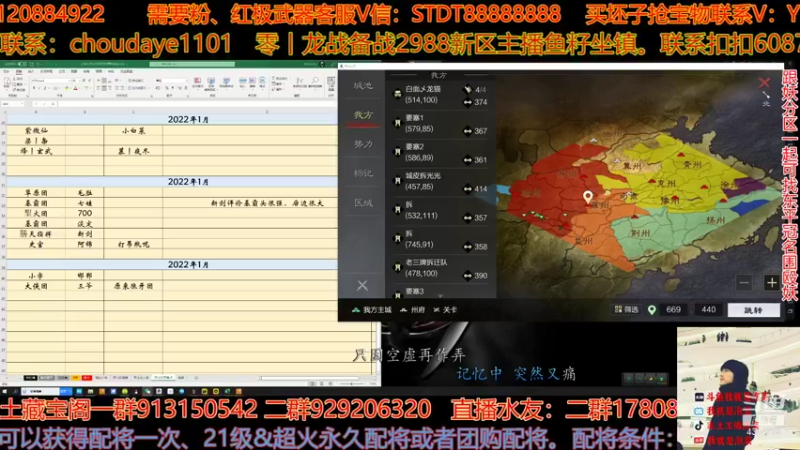Click the 扬州 region on the map
This screenshot has width=800, height=450.
[716, 220]
